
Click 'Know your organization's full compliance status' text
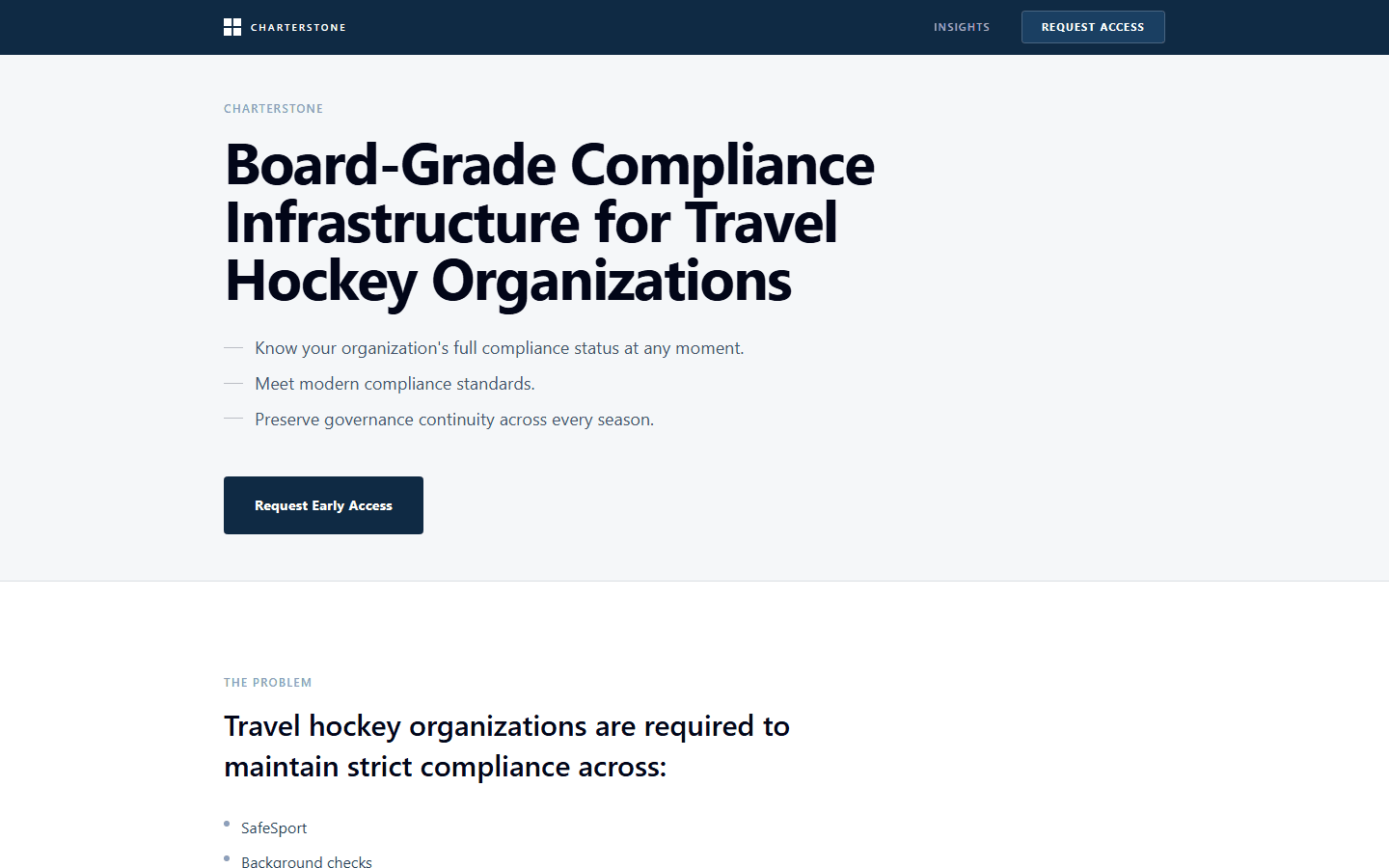499,348
